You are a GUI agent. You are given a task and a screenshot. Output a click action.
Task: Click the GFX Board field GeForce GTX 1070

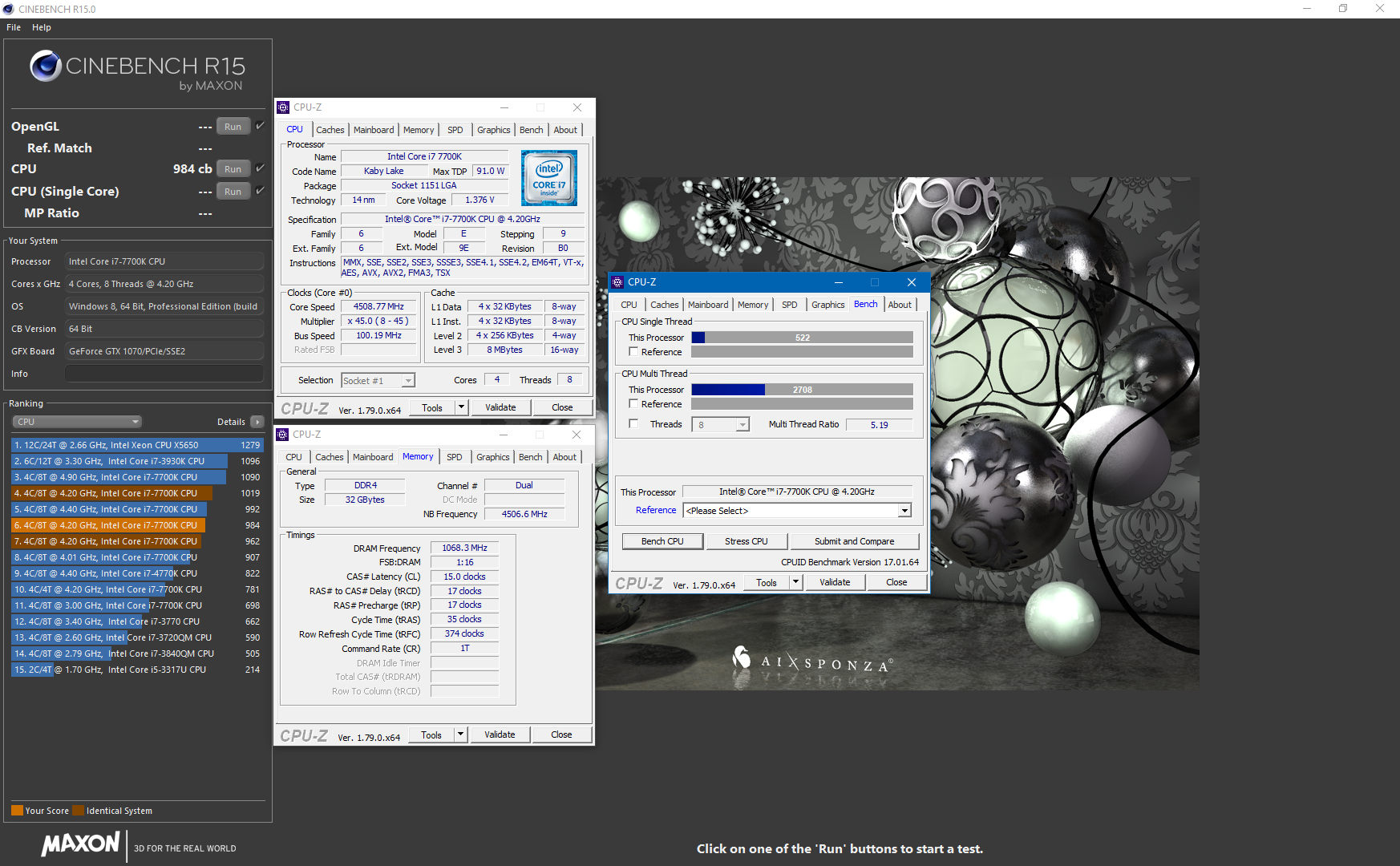click(164, 351)
